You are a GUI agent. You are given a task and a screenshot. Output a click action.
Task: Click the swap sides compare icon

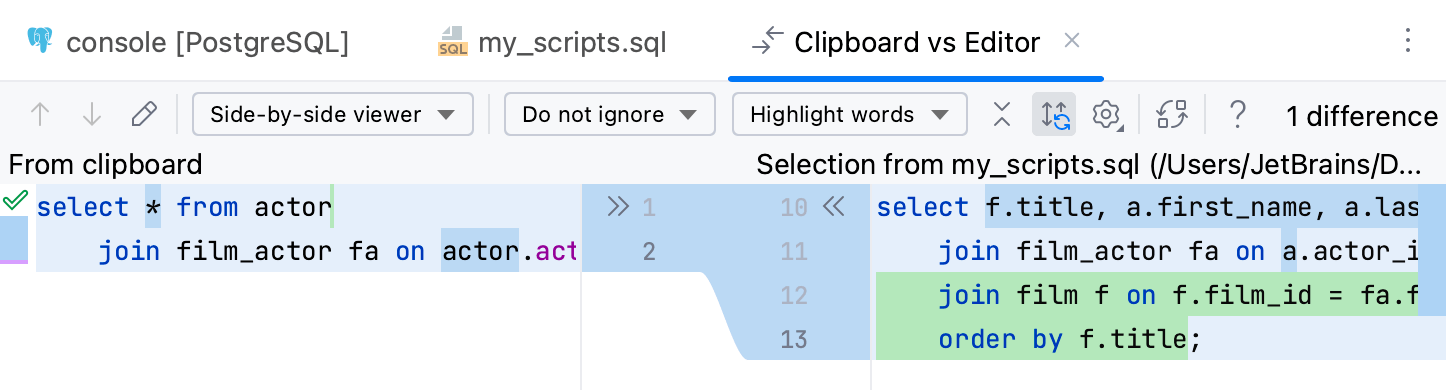click(1171, 115)
